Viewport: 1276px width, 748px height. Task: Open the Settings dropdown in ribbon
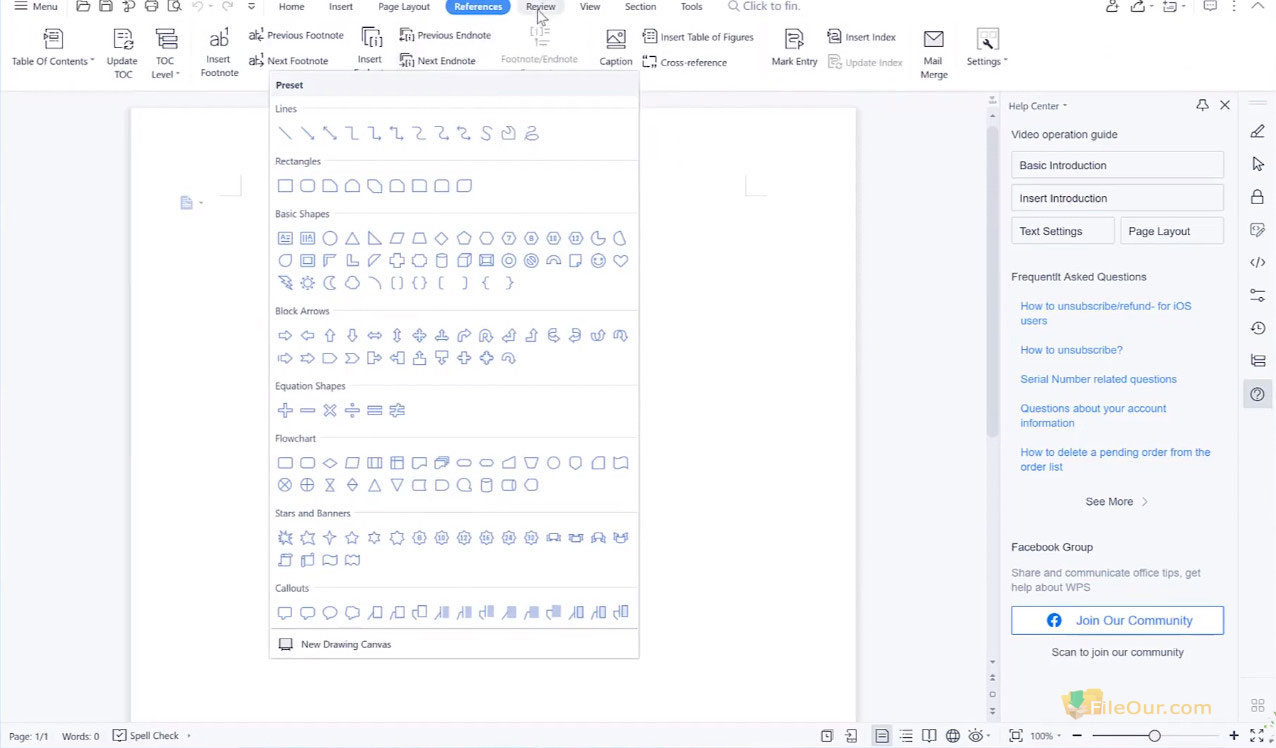click(987, 61)
